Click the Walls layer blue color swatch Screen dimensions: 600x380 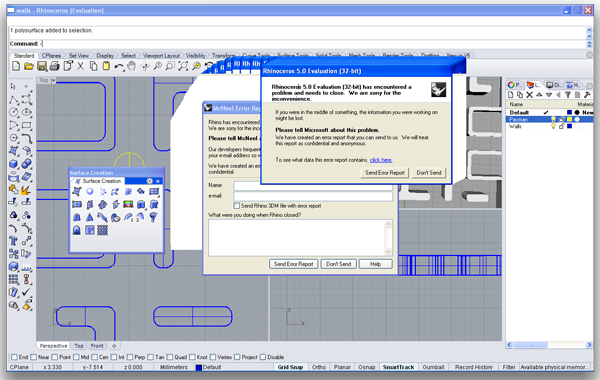(x=569, y=126)
